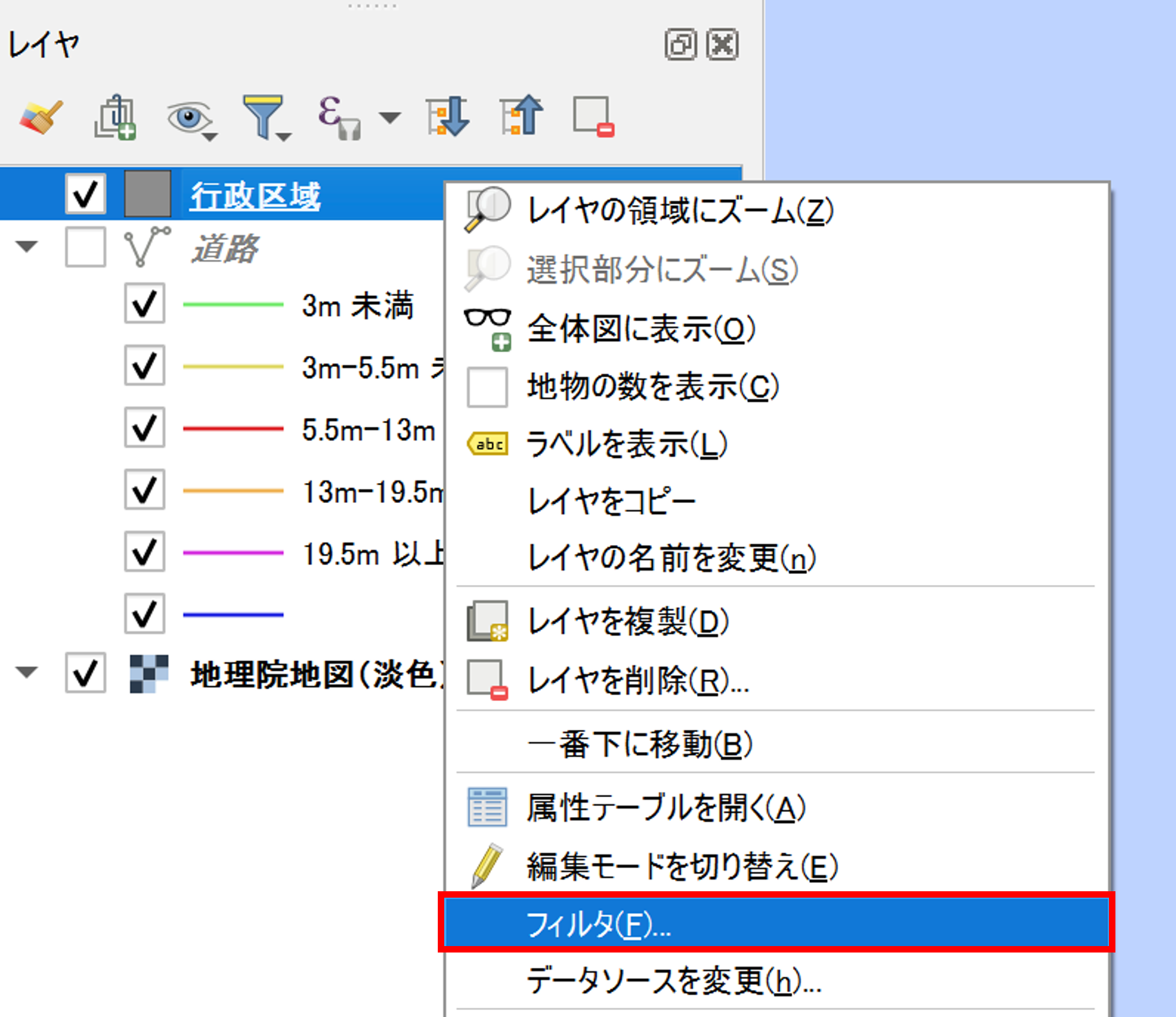This screenshot has height=1017, width=1176.
Task: Click the gray 行政区域 symbol swatch
Action: 148,193
